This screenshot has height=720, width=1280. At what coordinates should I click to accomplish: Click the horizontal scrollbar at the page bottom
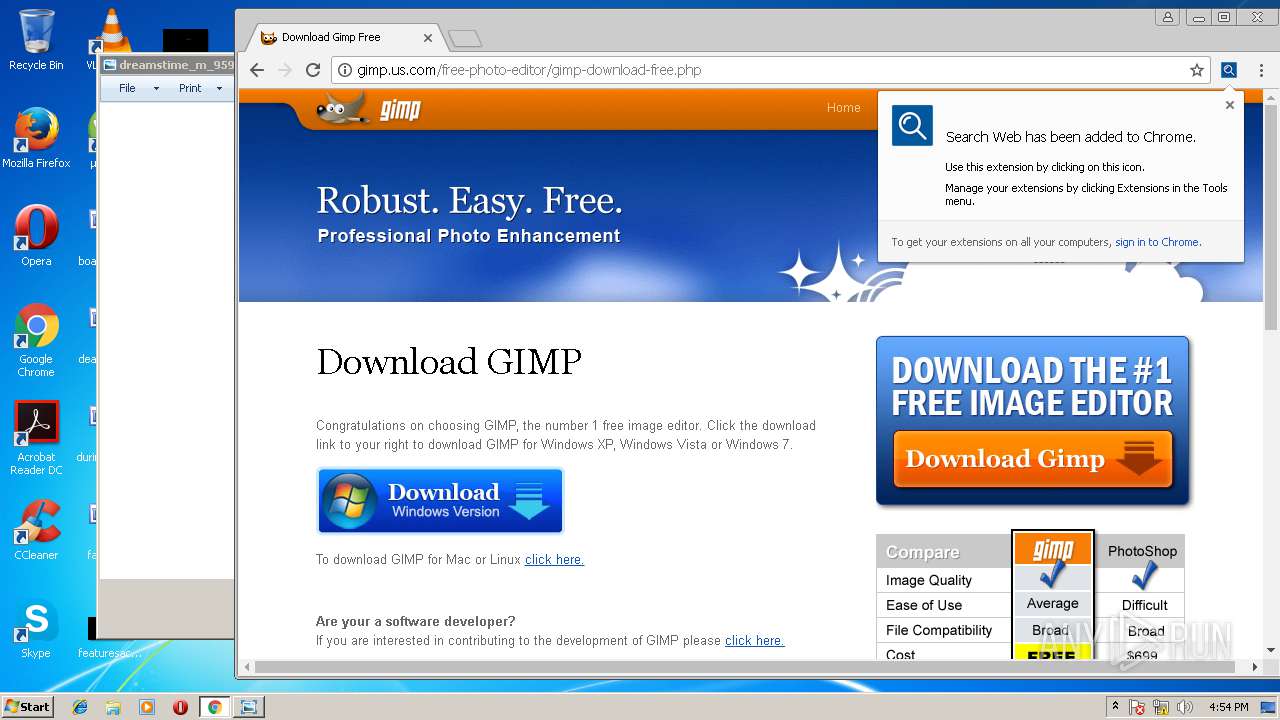[x=747, y=666]
